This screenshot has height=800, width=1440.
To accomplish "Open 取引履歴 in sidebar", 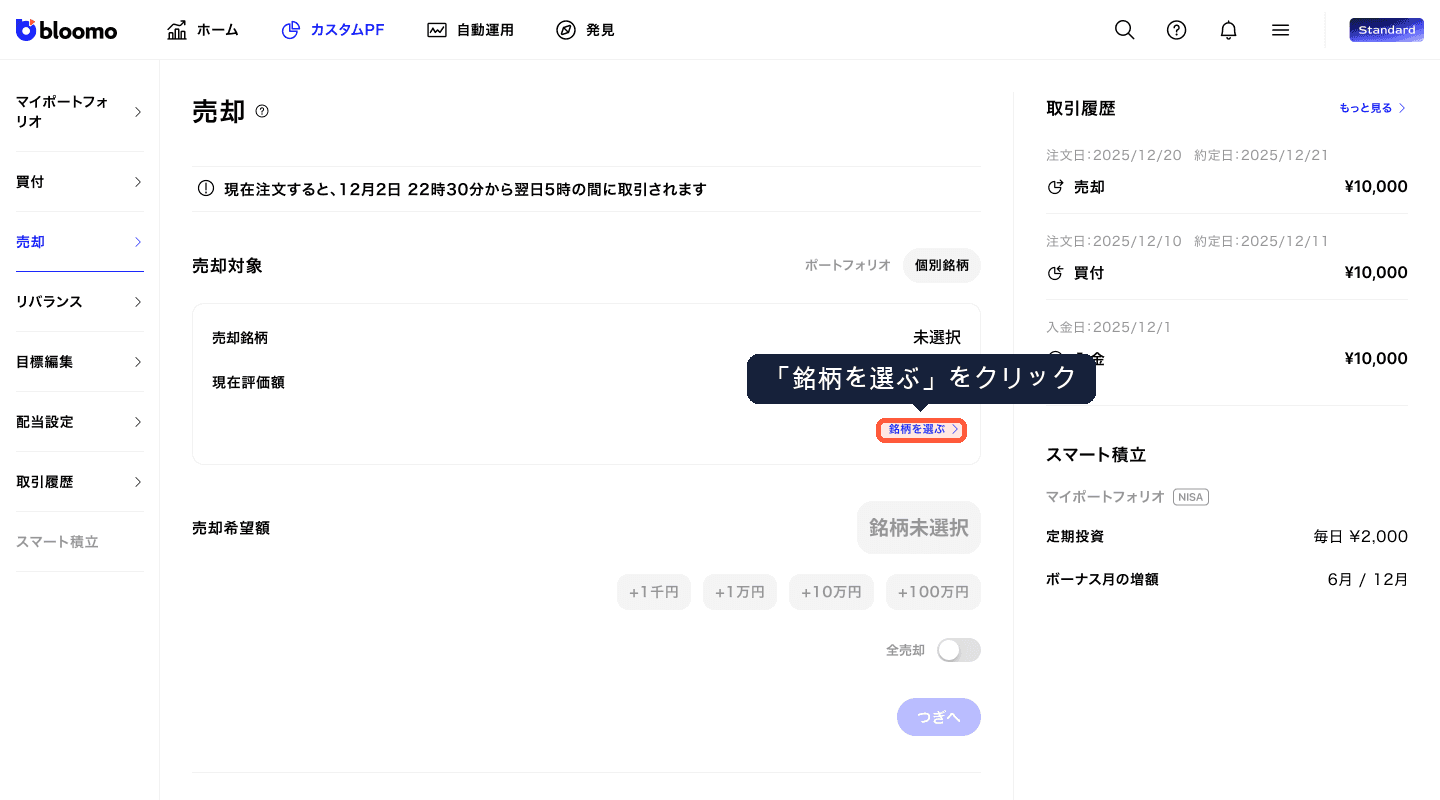I will (80, 482).
